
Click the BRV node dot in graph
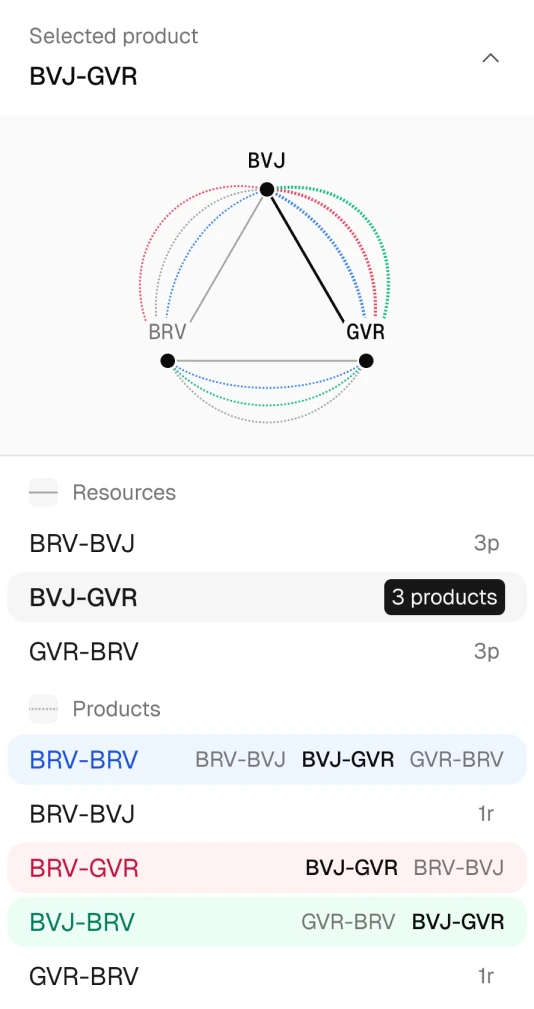point(168,360)
